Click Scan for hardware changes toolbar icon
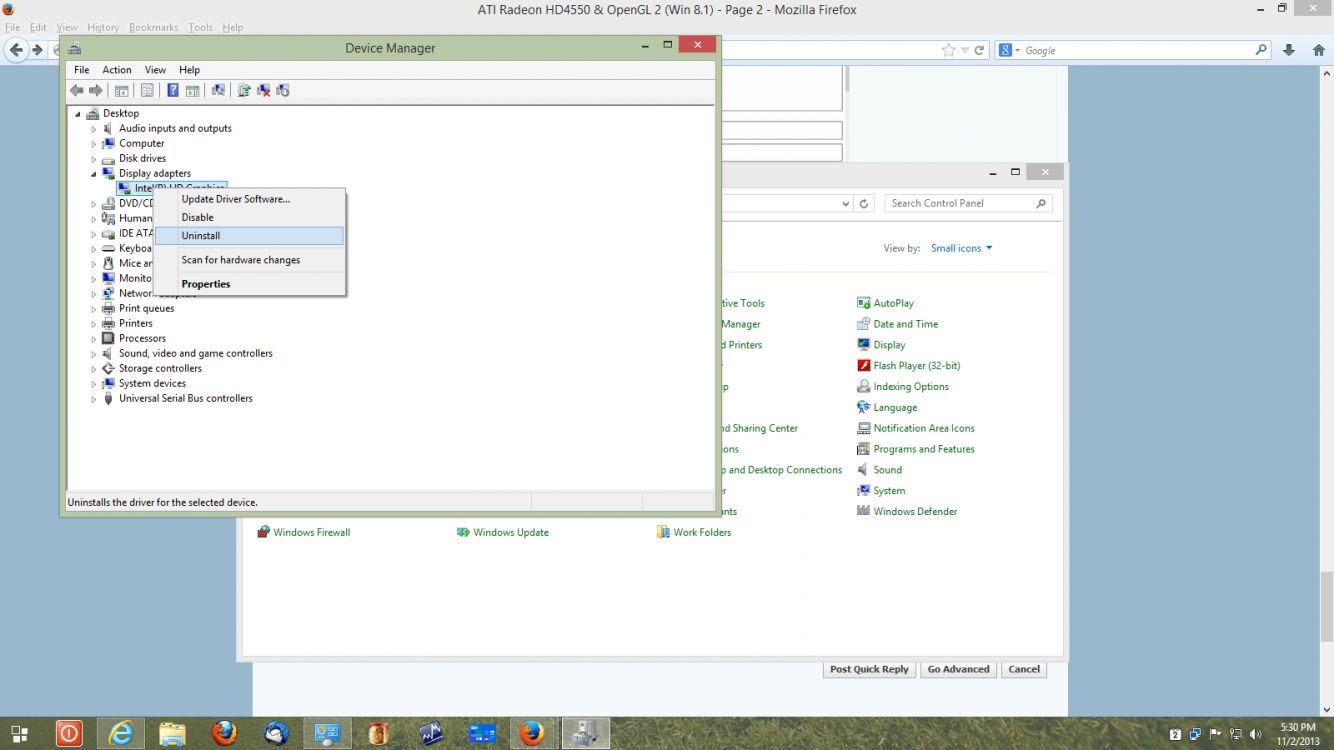The image size is (1334, 750). (x=218, y=91)
